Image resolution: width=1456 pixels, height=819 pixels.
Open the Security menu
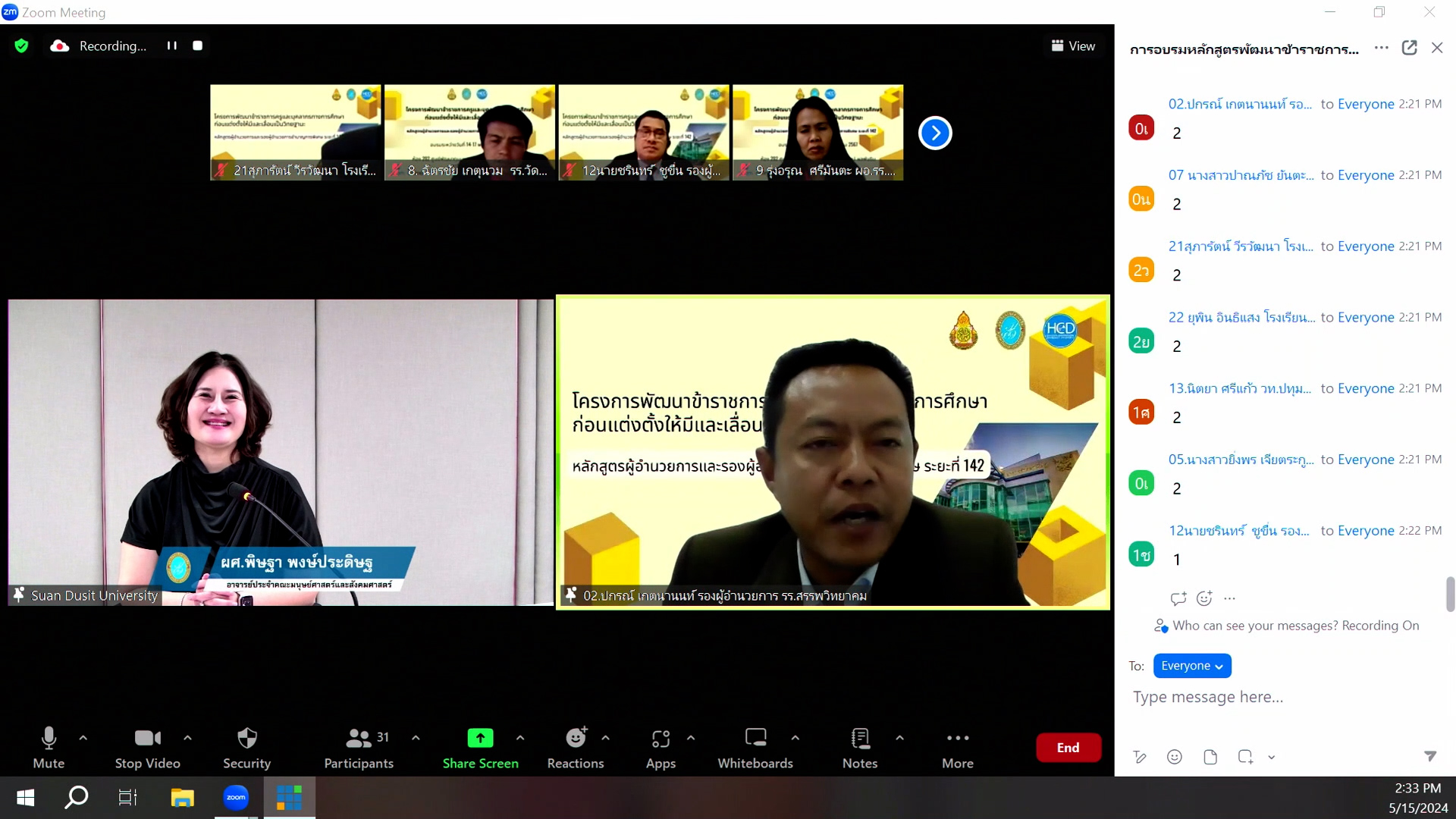click(247, 748)
